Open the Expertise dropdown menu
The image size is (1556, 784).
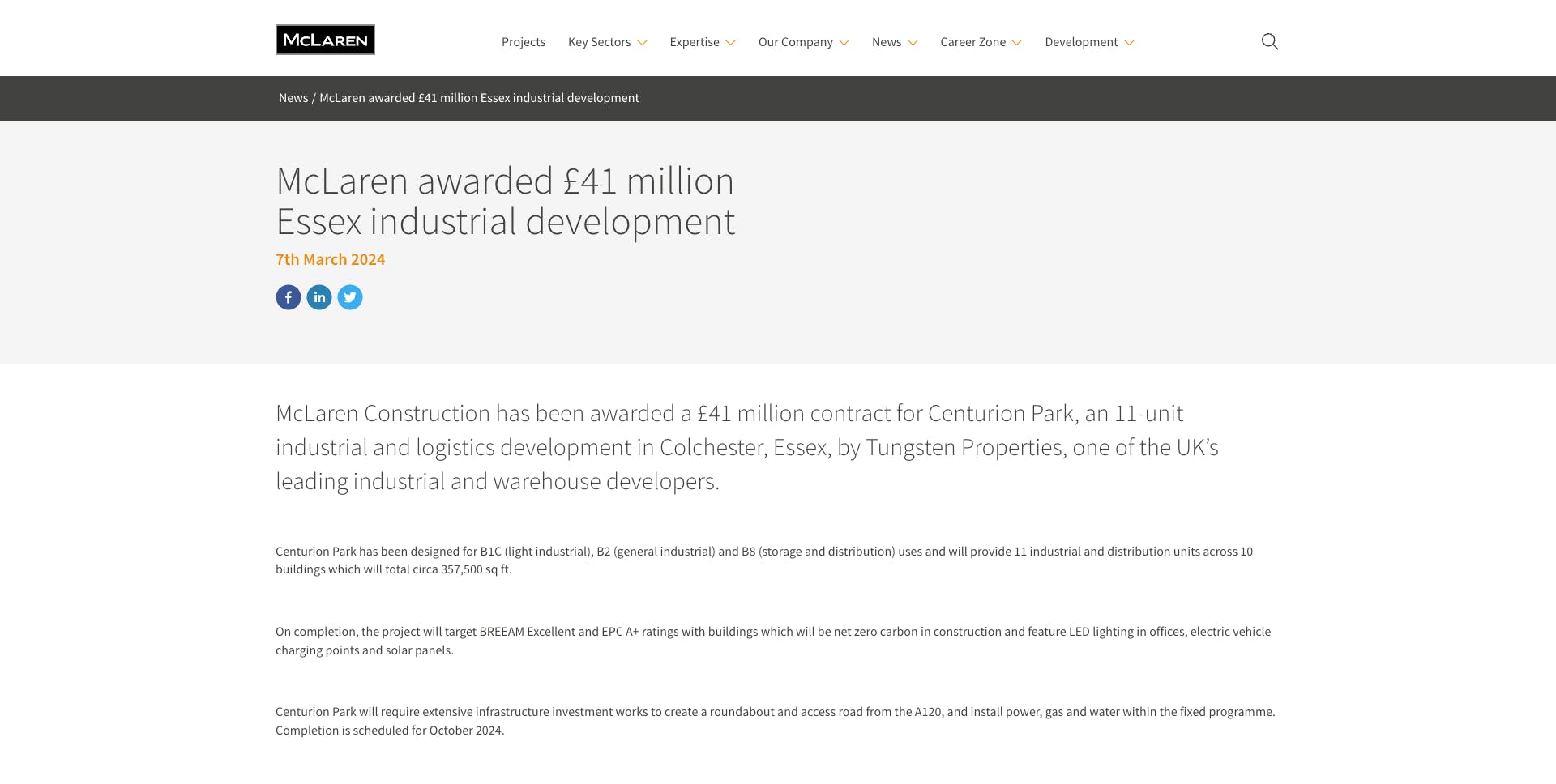[702, 42]
